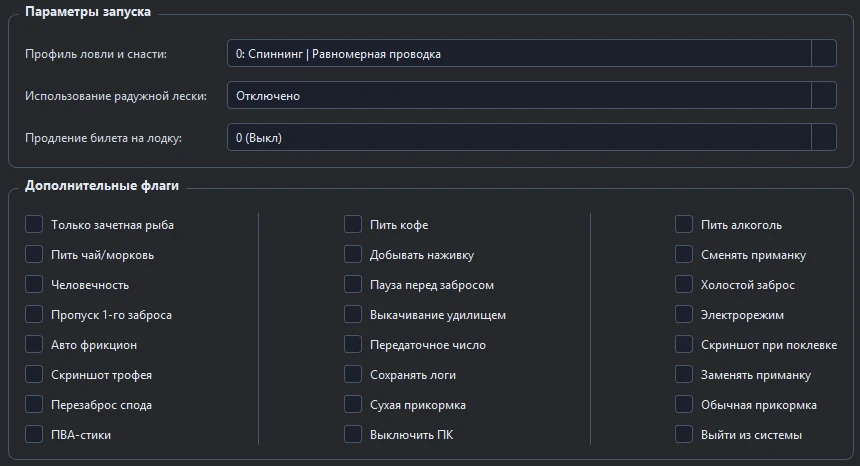Open the 'Профиль ловли и снасти' dropdown
Image resolution: width=860 pixels, height=466 pixels.
531,53
